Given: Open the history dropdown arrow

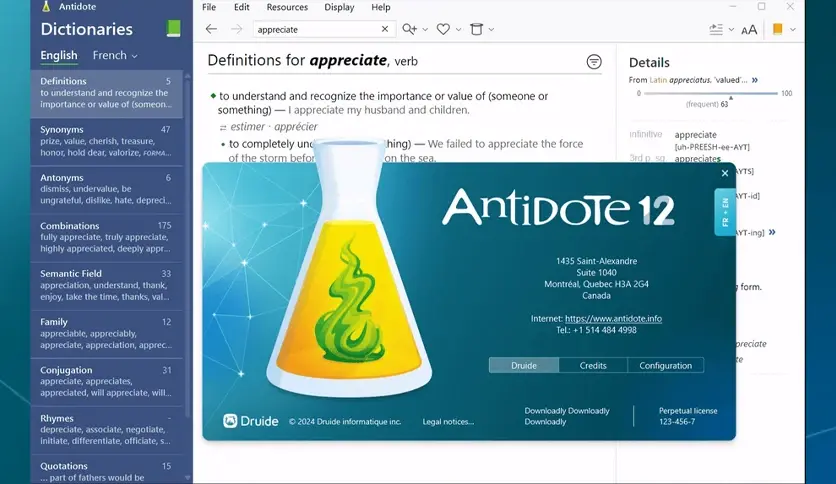Looking at the screenshot, I should [491, 30].
